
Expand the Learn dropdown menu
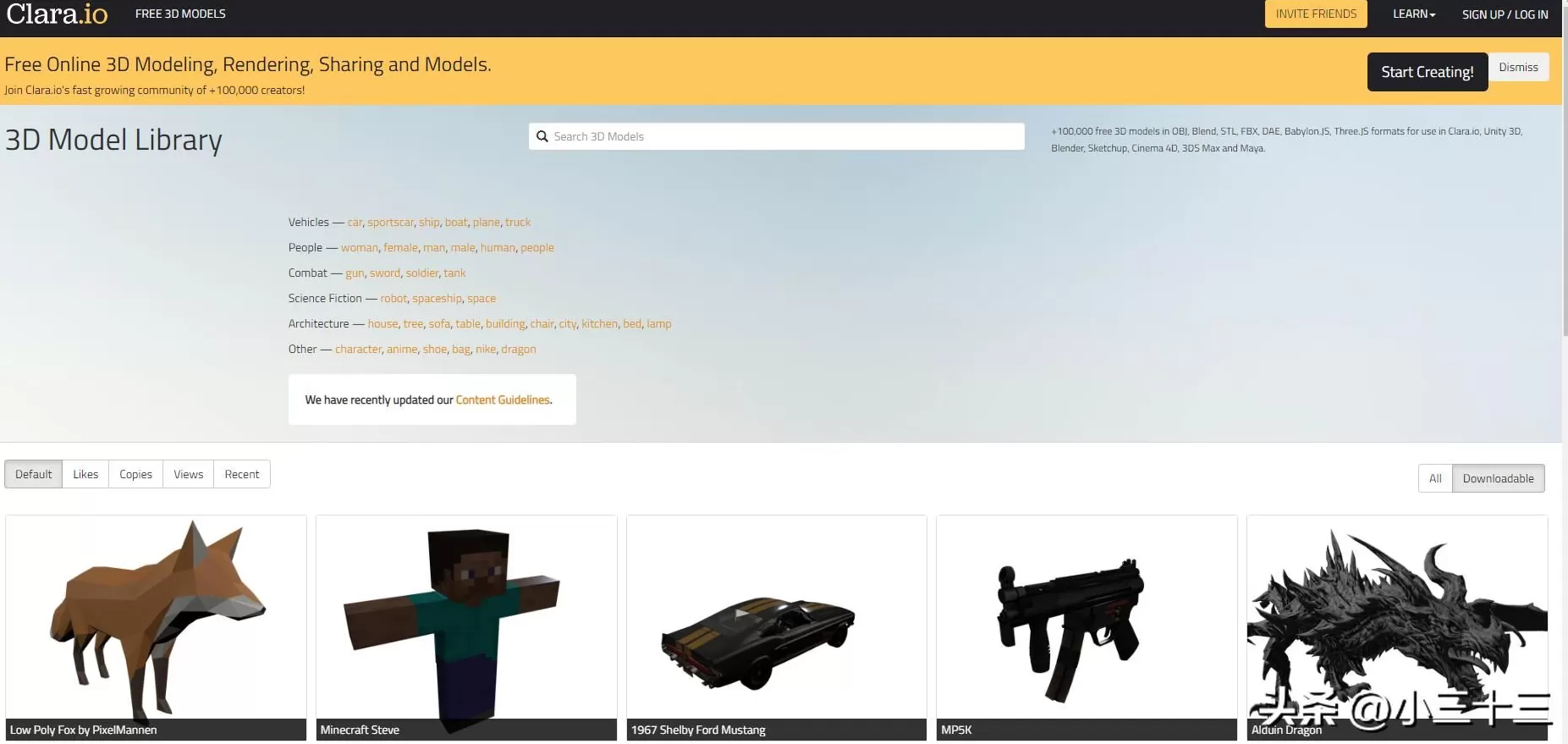click(x=1414, y=14)
